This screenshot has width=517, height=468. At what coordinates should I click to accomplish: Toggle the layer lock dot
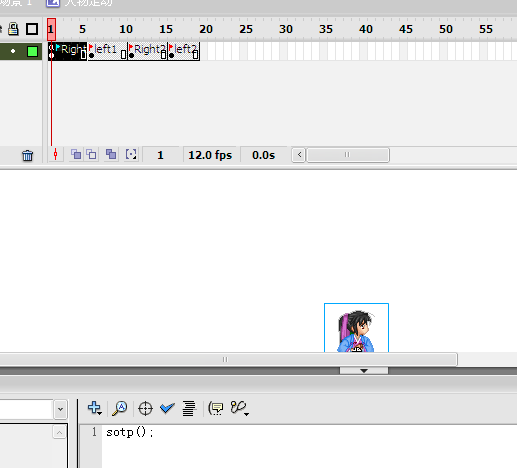[13, 51]
